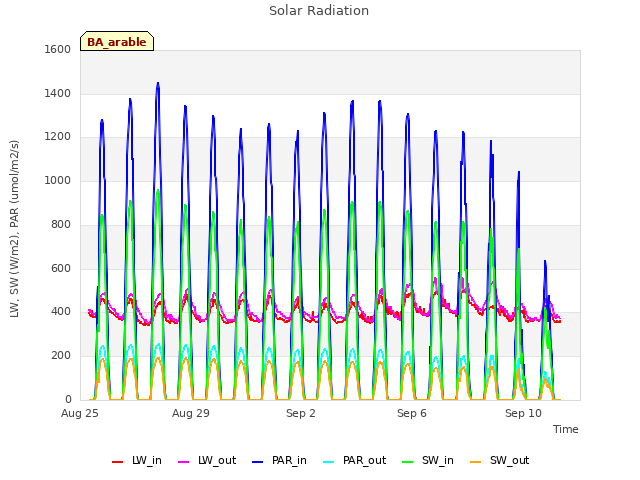Click the red LW_in legend swatch

coord(117,462)
